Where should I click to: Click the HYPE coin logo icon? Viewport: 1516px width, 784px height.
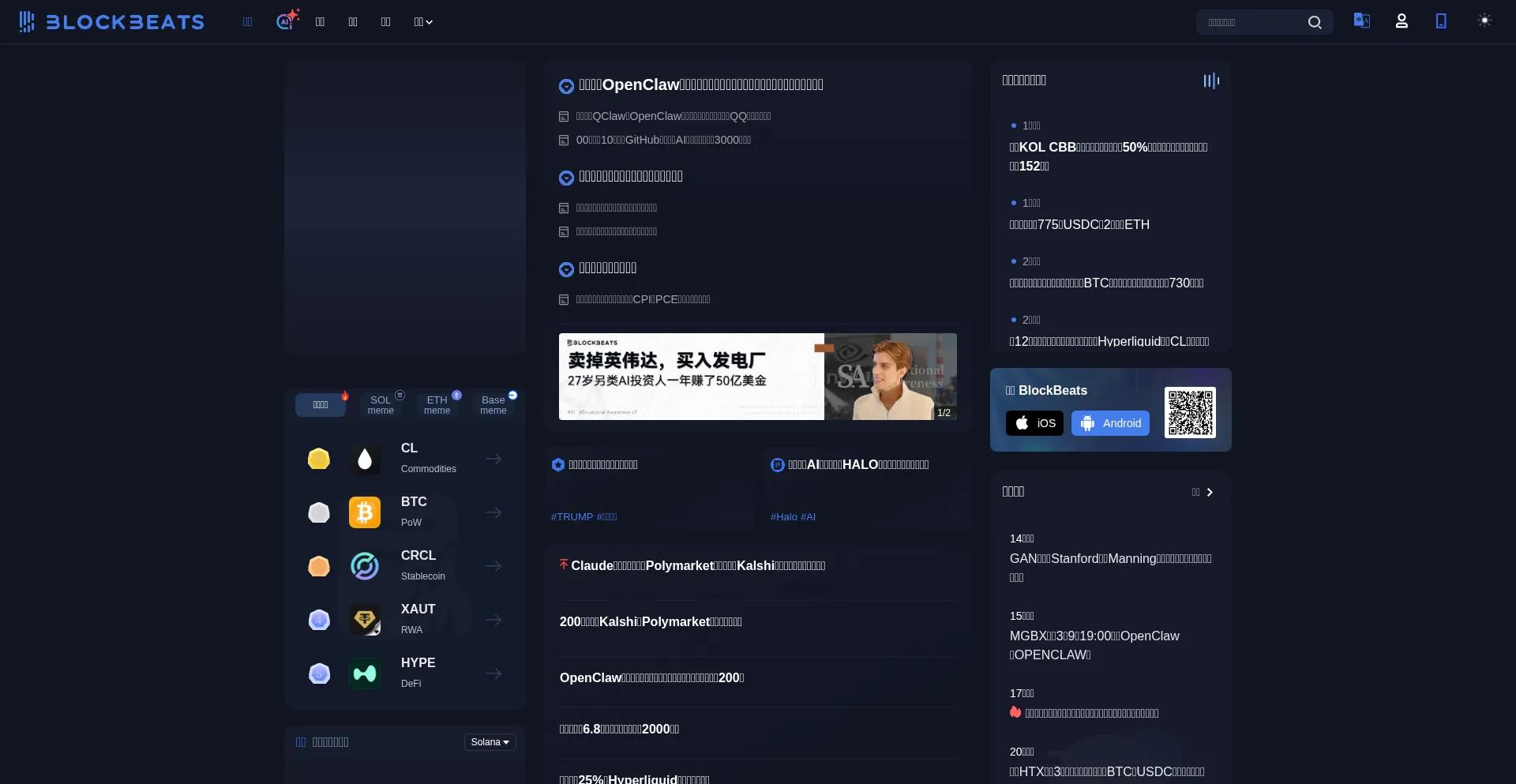click(365, 673)
